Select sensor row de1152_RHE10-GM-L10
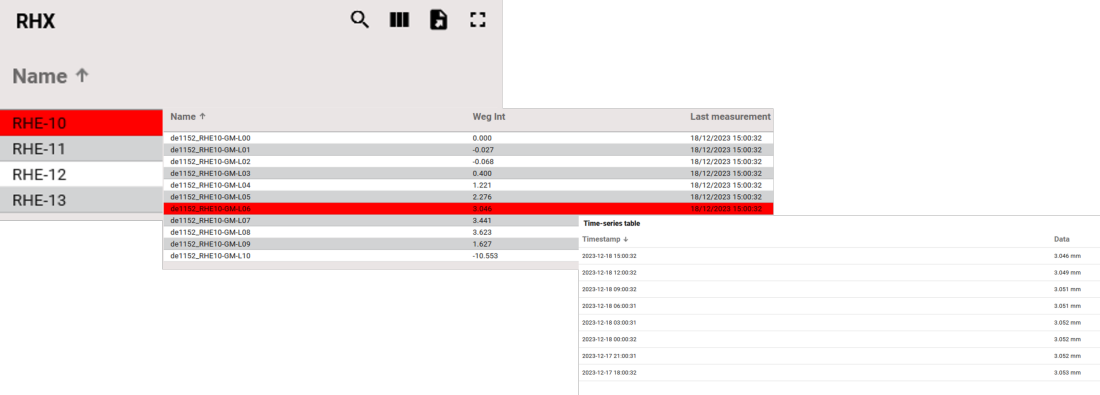This screenshot has height=395, width=1100. [370, 256]
